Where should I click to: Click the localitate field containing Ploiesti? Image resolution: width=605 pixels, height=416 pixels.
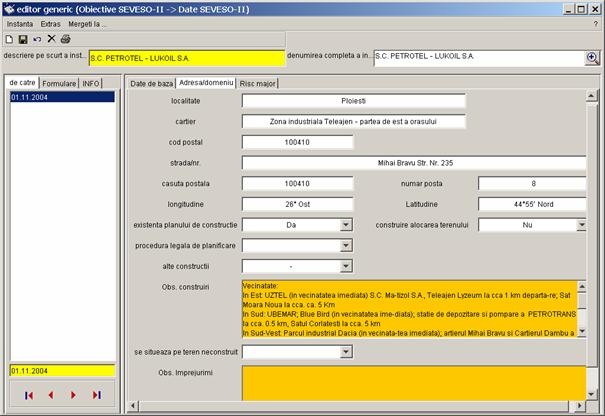coord(354,100)
